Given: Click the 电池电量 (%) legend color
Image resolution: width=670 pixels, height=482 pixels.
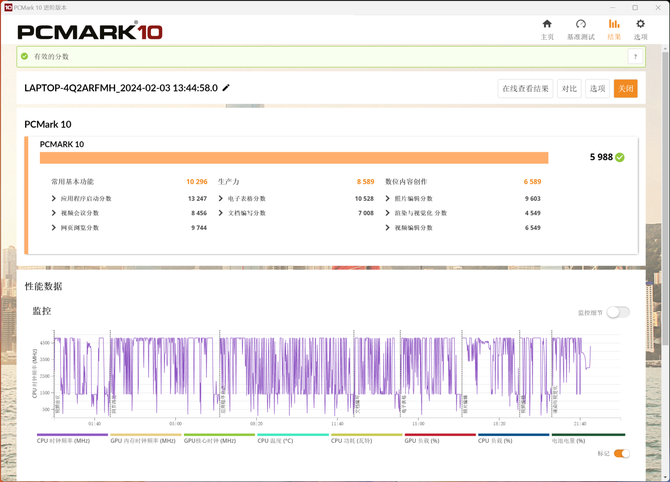Looking at the screenshot, I should coord(588,435).
